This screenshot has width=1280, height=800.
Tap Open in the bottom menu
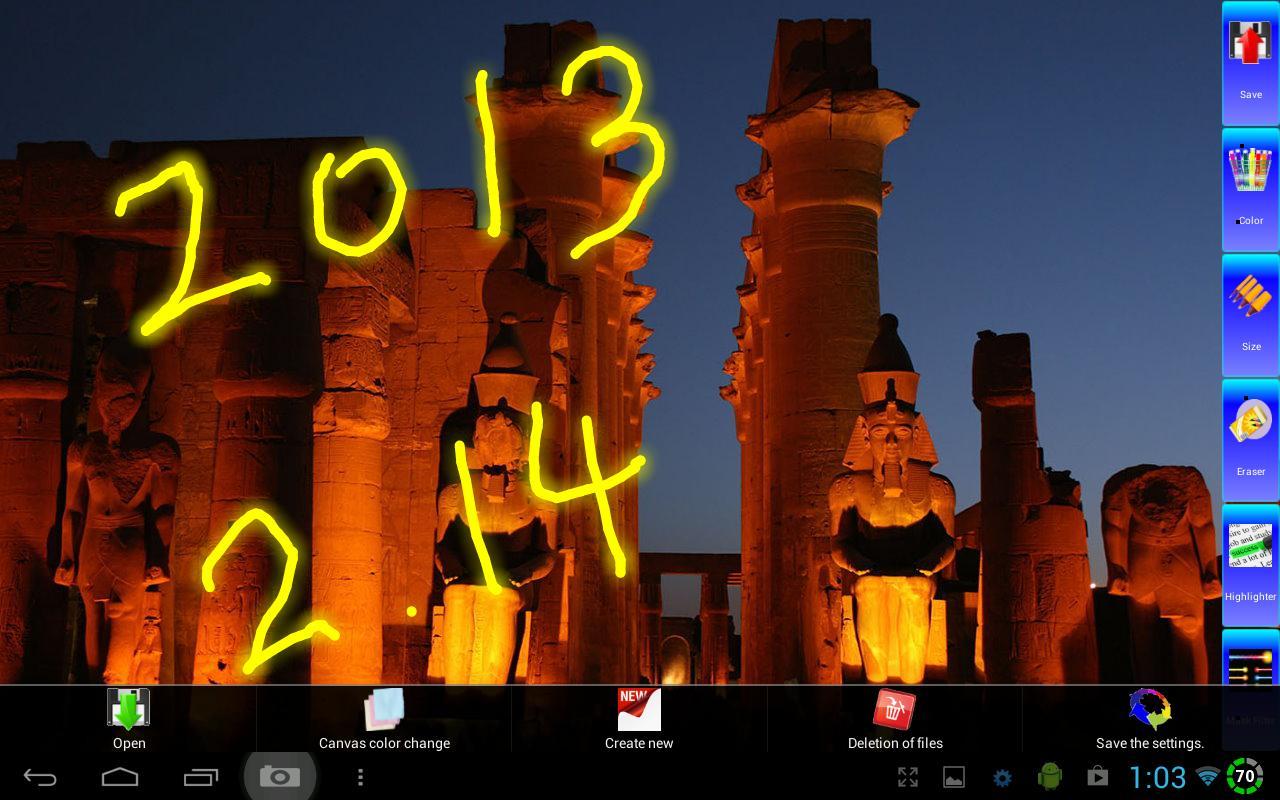click(x=128, y=719)
